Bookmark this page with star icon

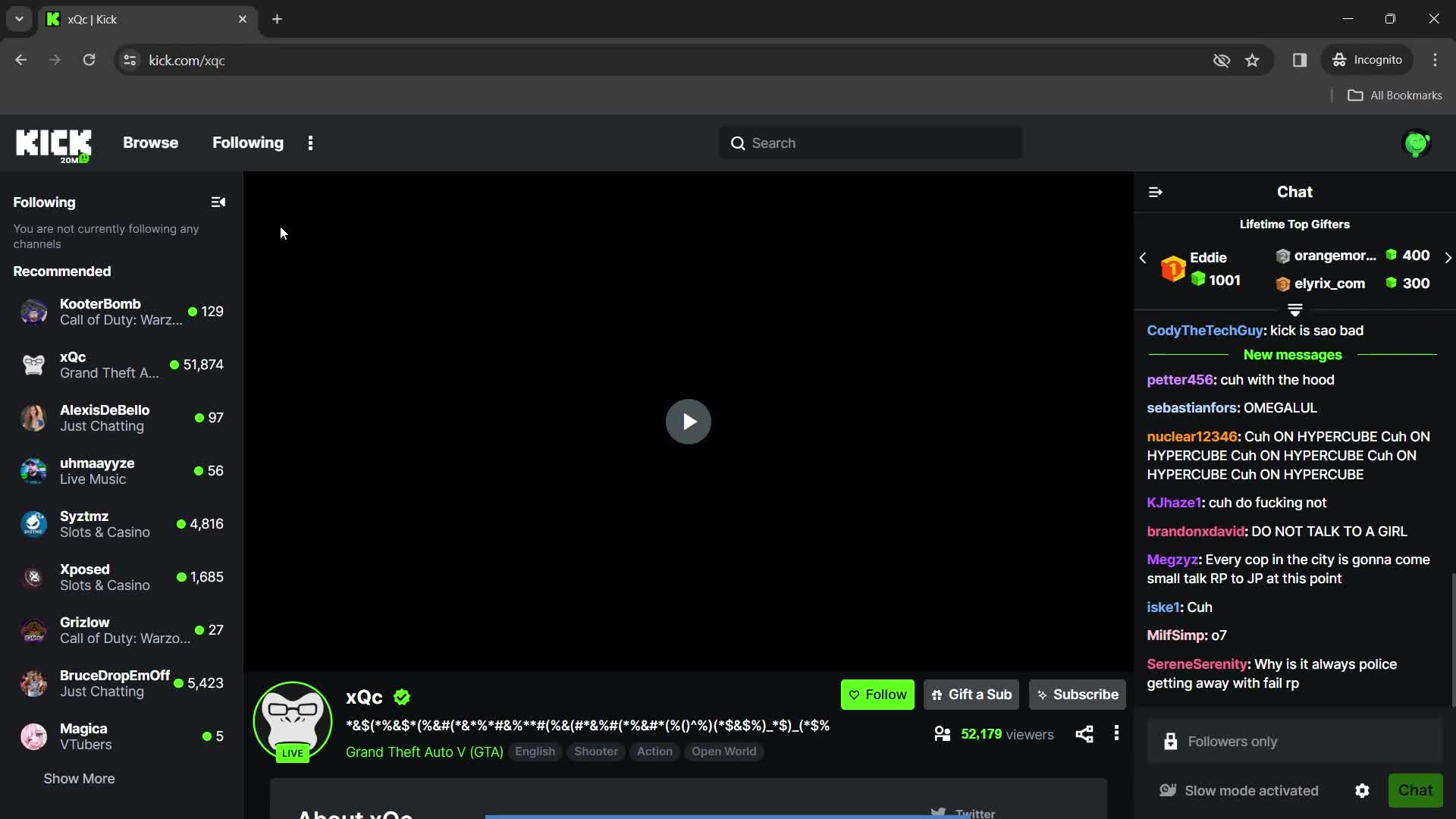point(1252,60)
